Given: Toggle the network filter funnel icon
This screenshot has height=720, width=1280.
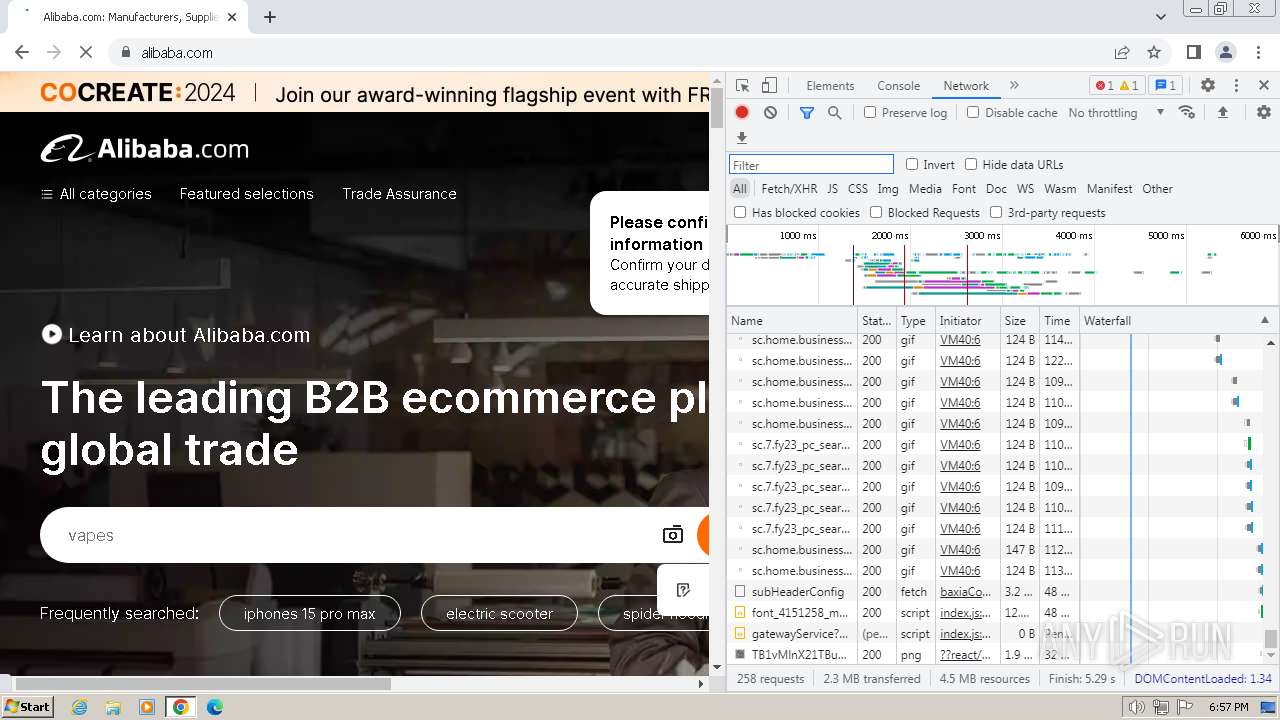Looking at the screenshot, I should [x=806, y=113].
